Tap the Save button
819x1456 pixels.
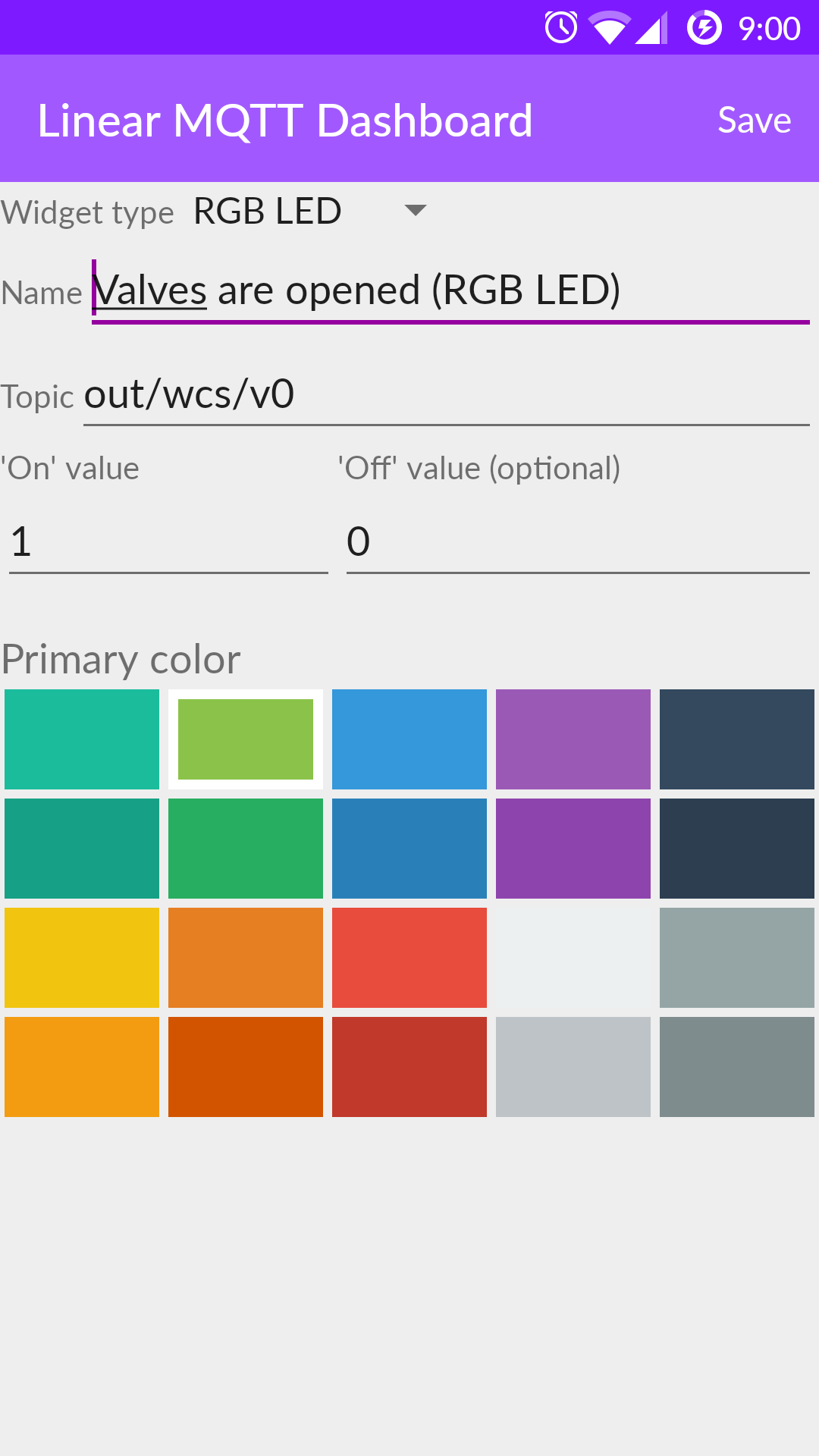(755, 120)
